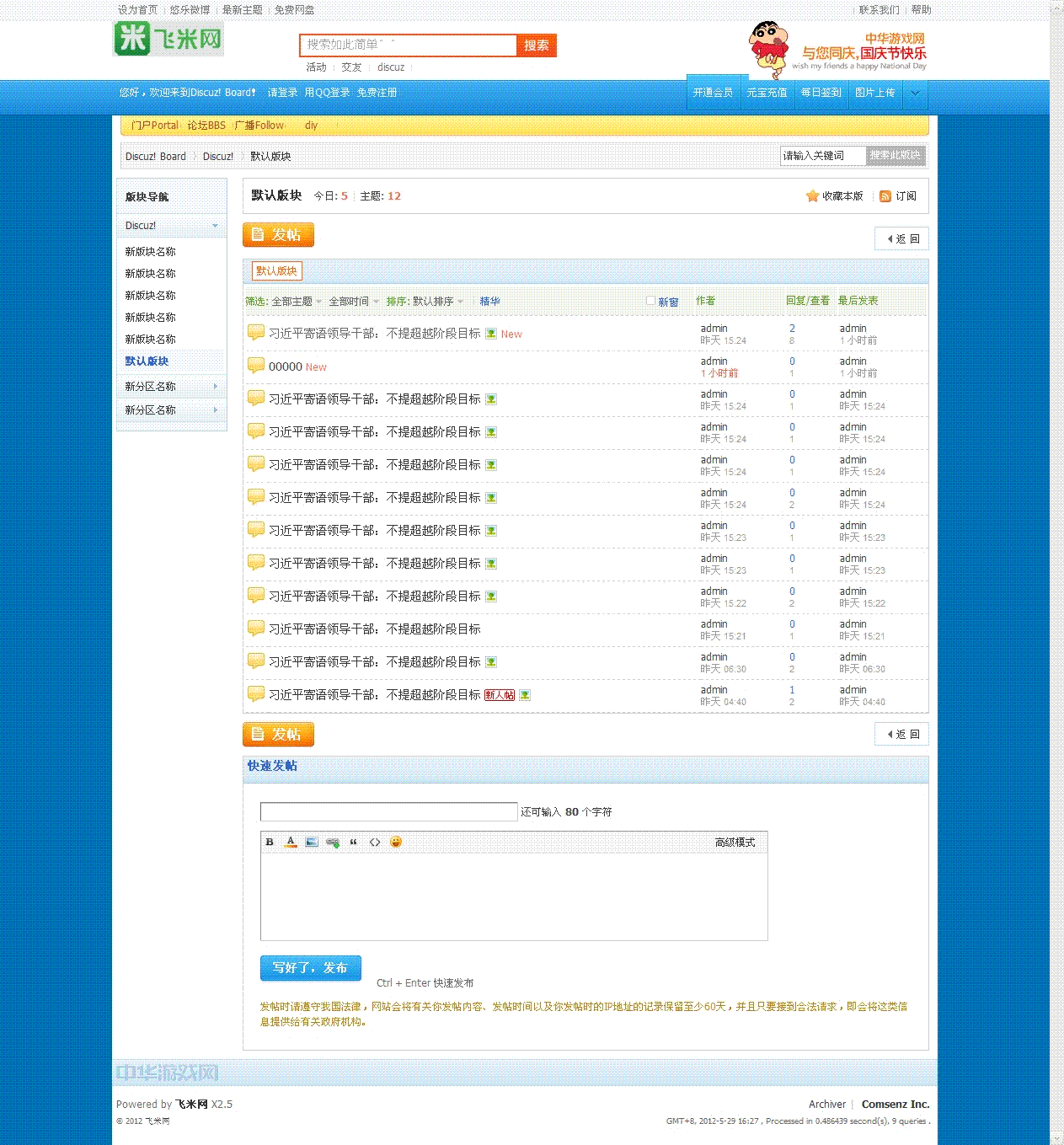Image resolution: width=1064 pixels, height=1145 pixels.
Task: Open the 全部主题 filter dropdown
Action: [x=297, y=302]
